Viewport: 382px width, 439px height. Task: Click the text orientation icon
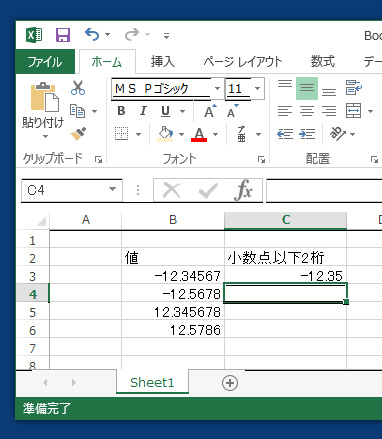click(x=338, y=134)
